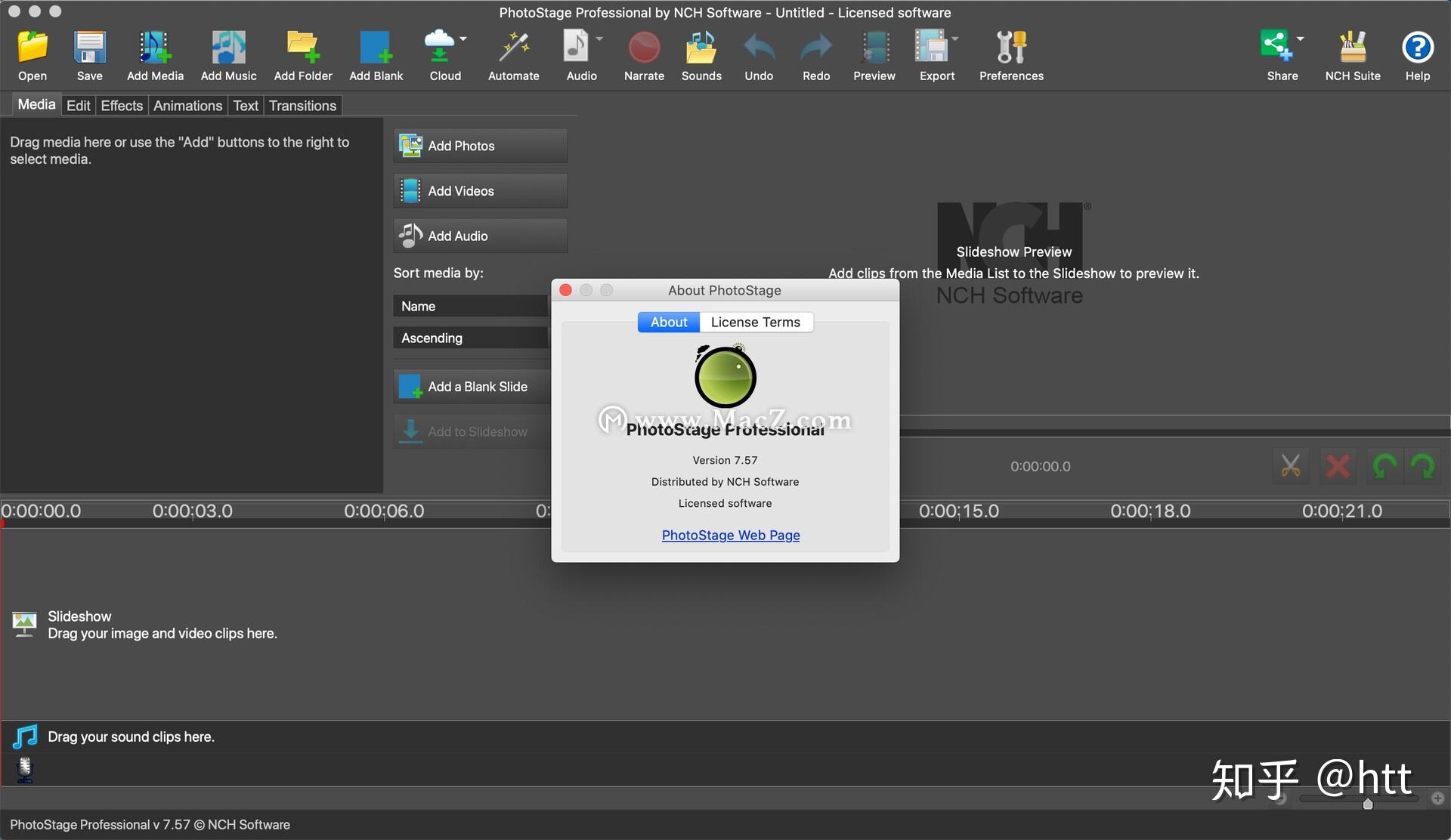This screenshot has width=1451, height=840.
Task: Click the Add Blank toolbar icon
Action: tap(376, 48)
